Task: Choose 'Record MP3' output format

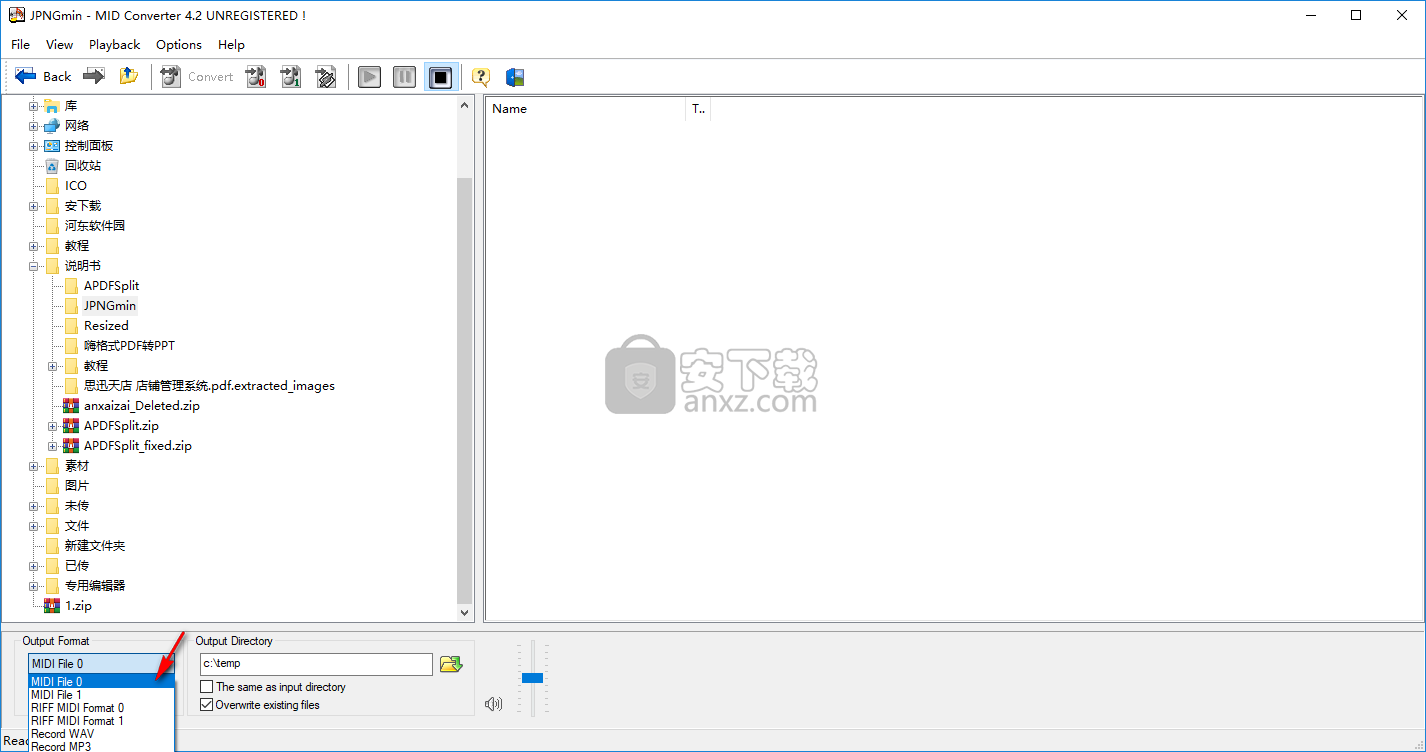Action: pos(101,746)
